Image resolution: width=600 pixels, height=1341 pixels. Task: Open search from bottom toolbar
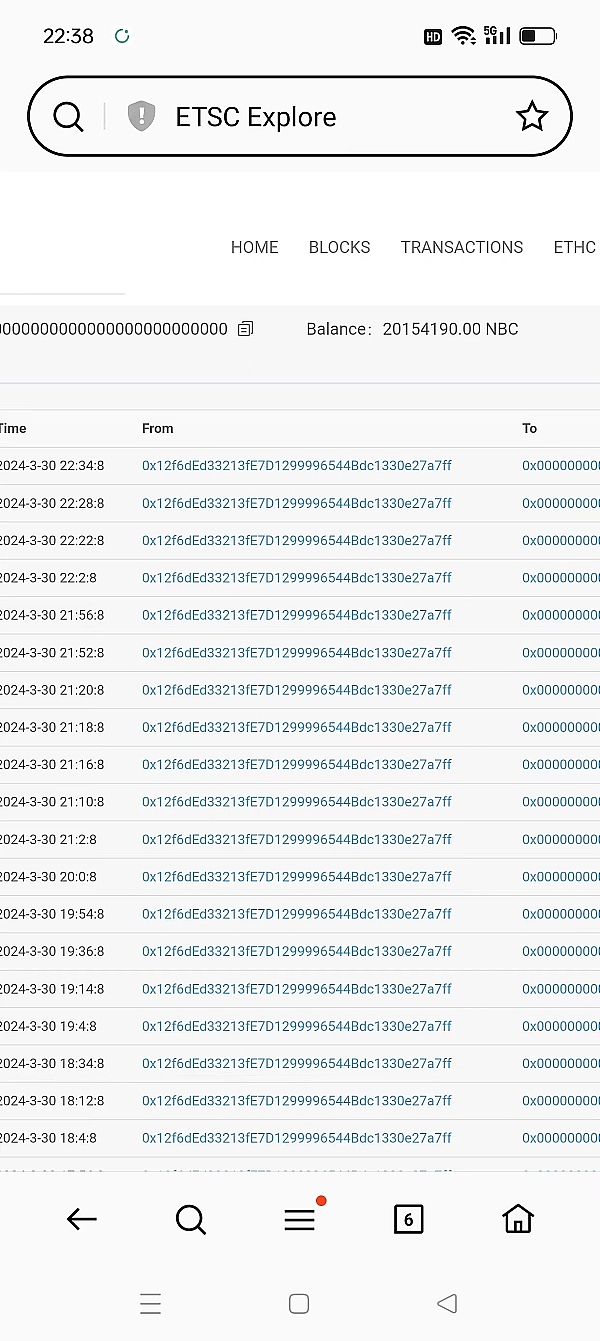pyautogui.click(x=190, y=1218)
